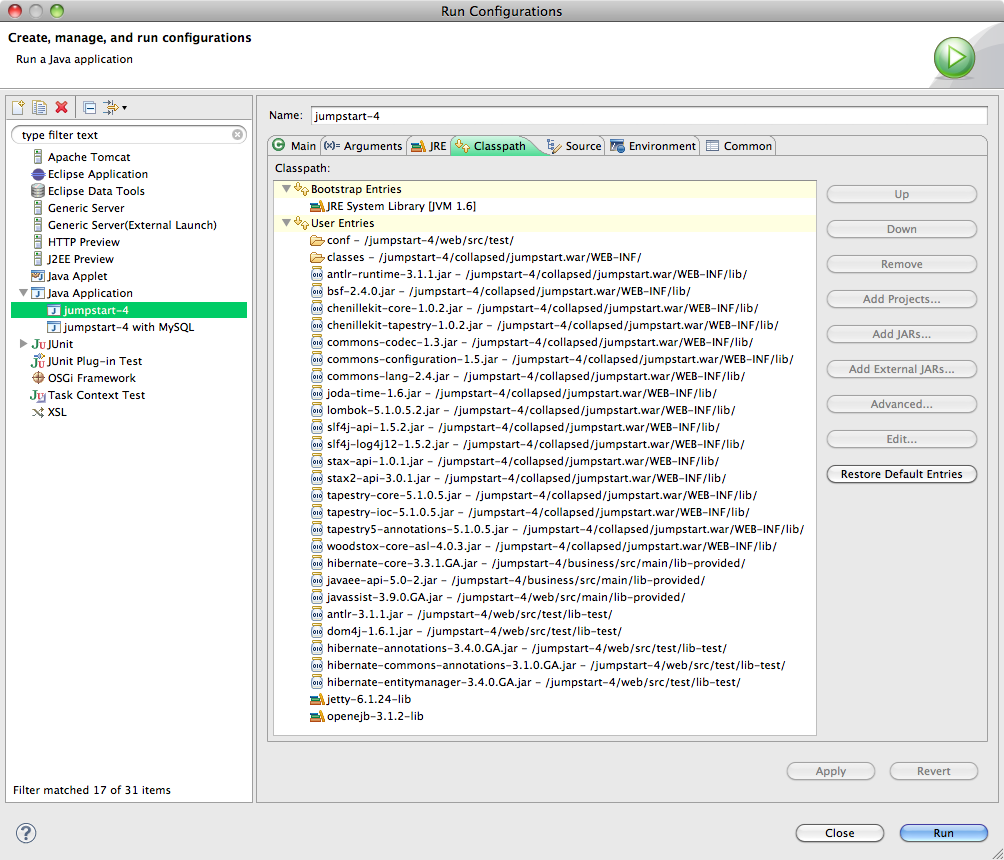Select the conf folder classpath entry
Image resolution: width=1004 pixels, height=860 pixels.
click(x=412, y=240)
